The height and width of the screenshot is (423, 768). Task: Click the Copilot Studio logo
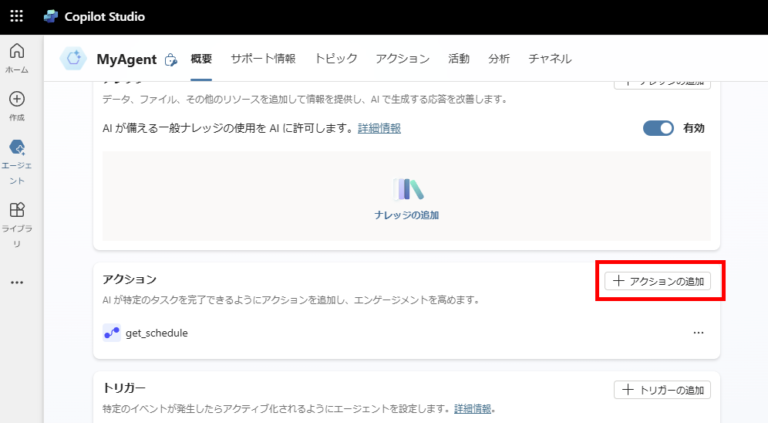pos(51,17)
